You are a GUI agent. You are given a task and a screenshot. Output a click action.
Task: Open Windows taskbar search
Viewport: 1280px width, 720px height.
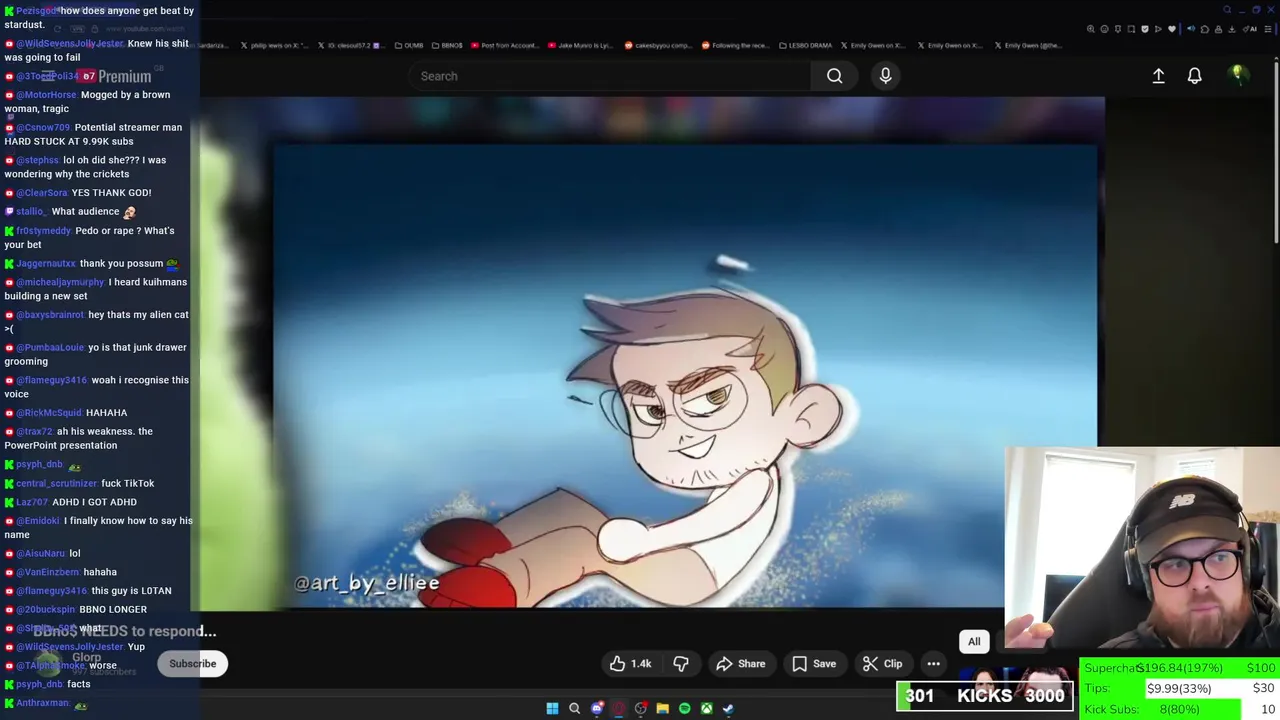tap(574, 709)
